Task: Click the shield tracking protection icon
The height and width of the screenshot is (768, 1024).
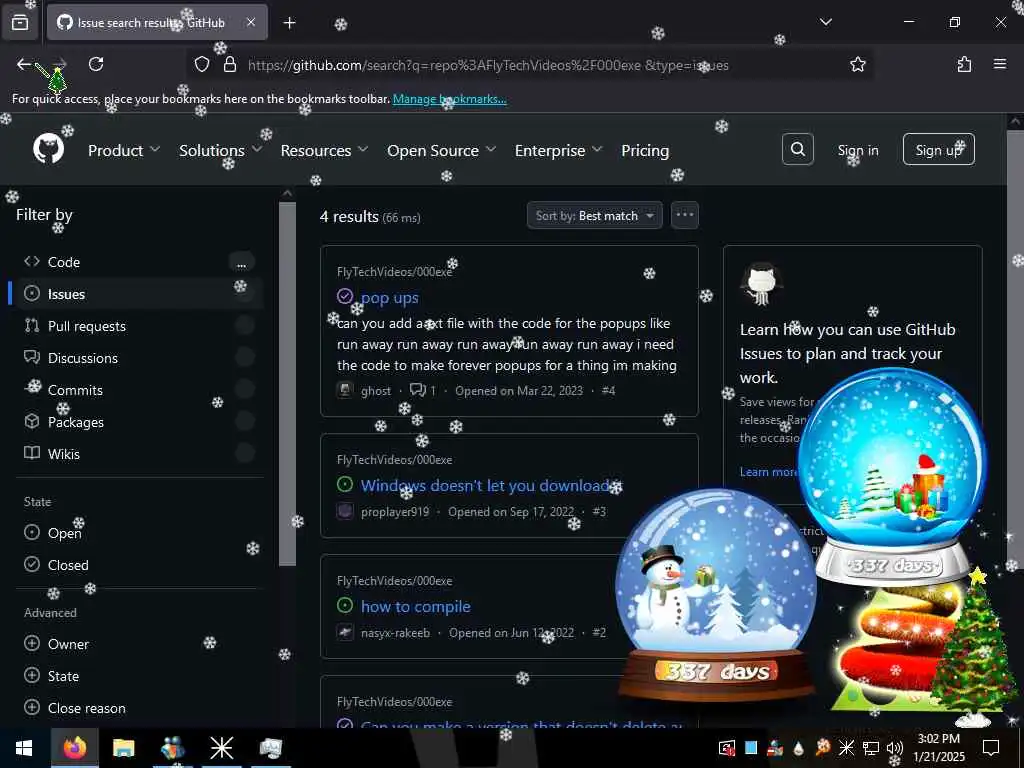Action: 202,64
